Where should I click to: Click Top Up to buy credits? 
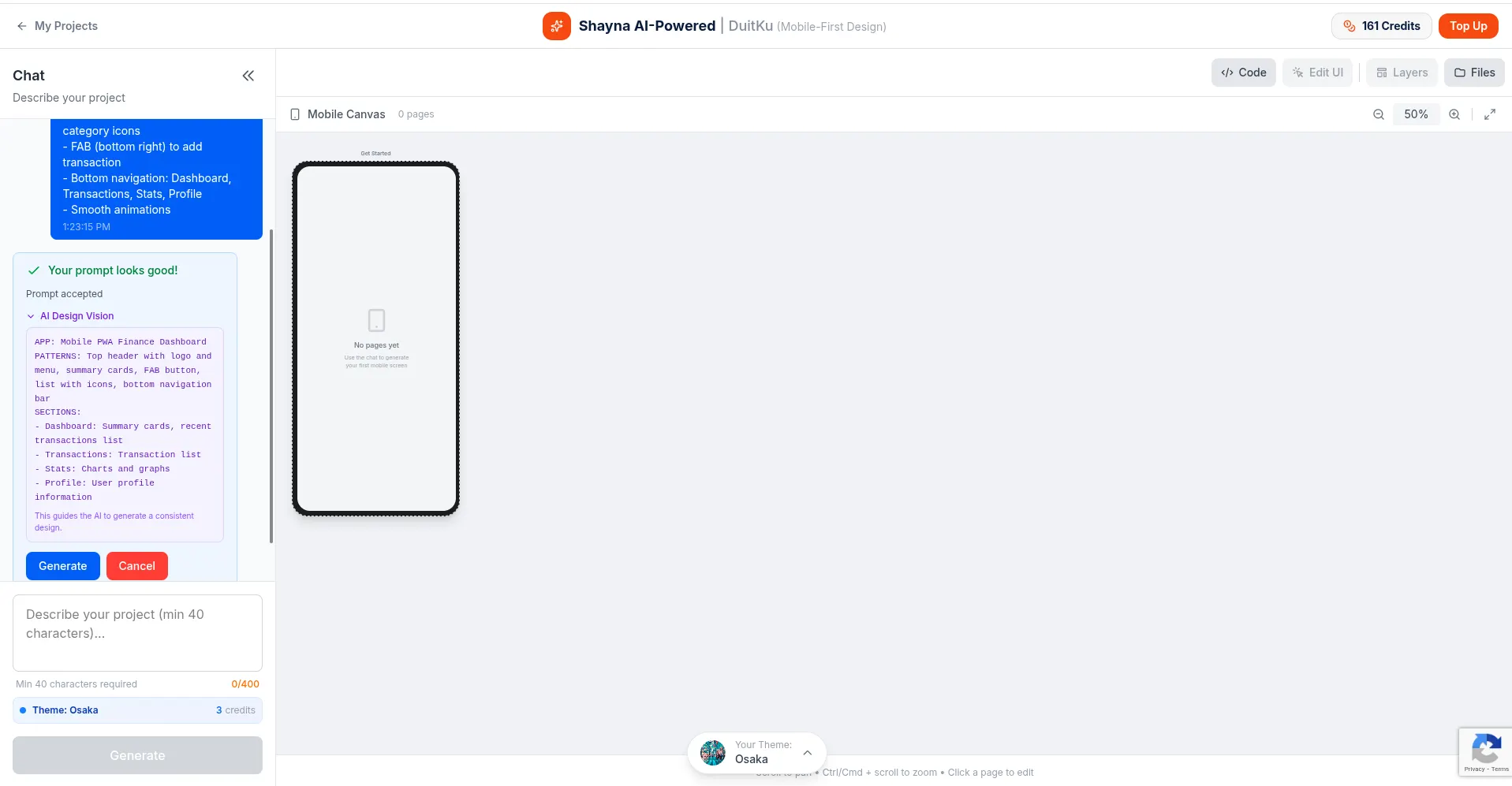coord(1468,26)
